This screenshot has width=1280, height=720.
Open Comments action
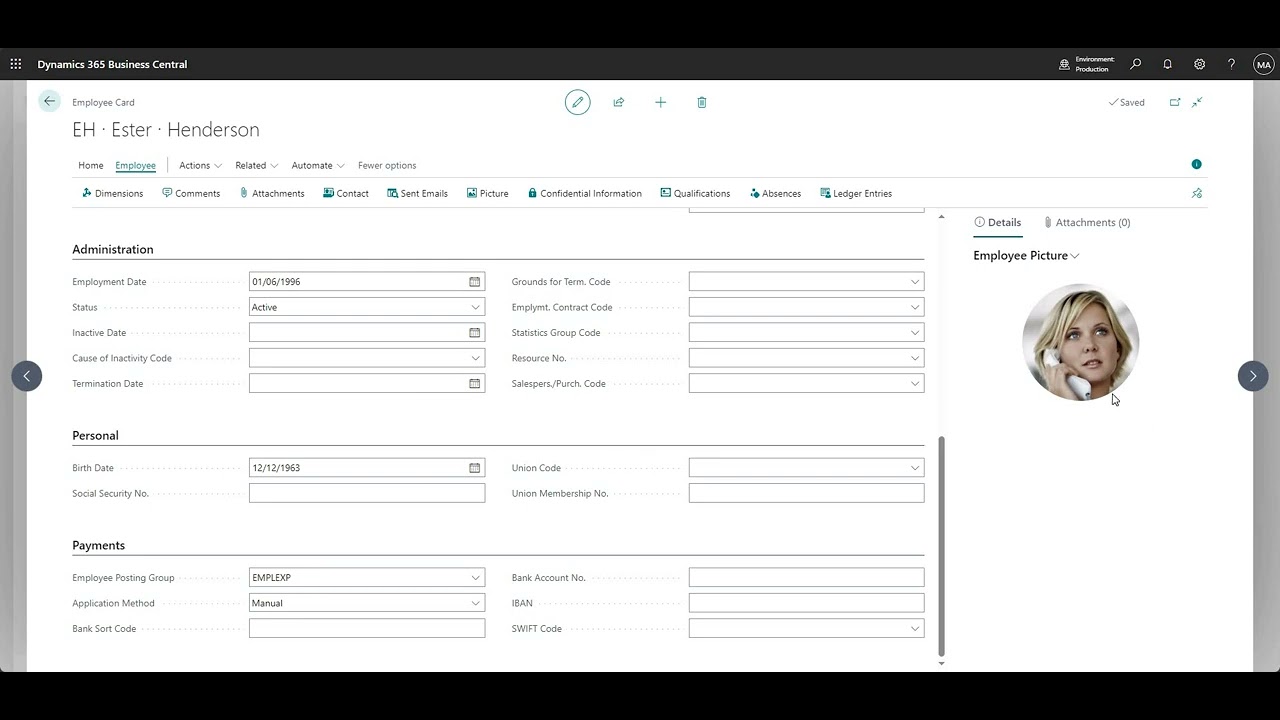coord(191,193)
